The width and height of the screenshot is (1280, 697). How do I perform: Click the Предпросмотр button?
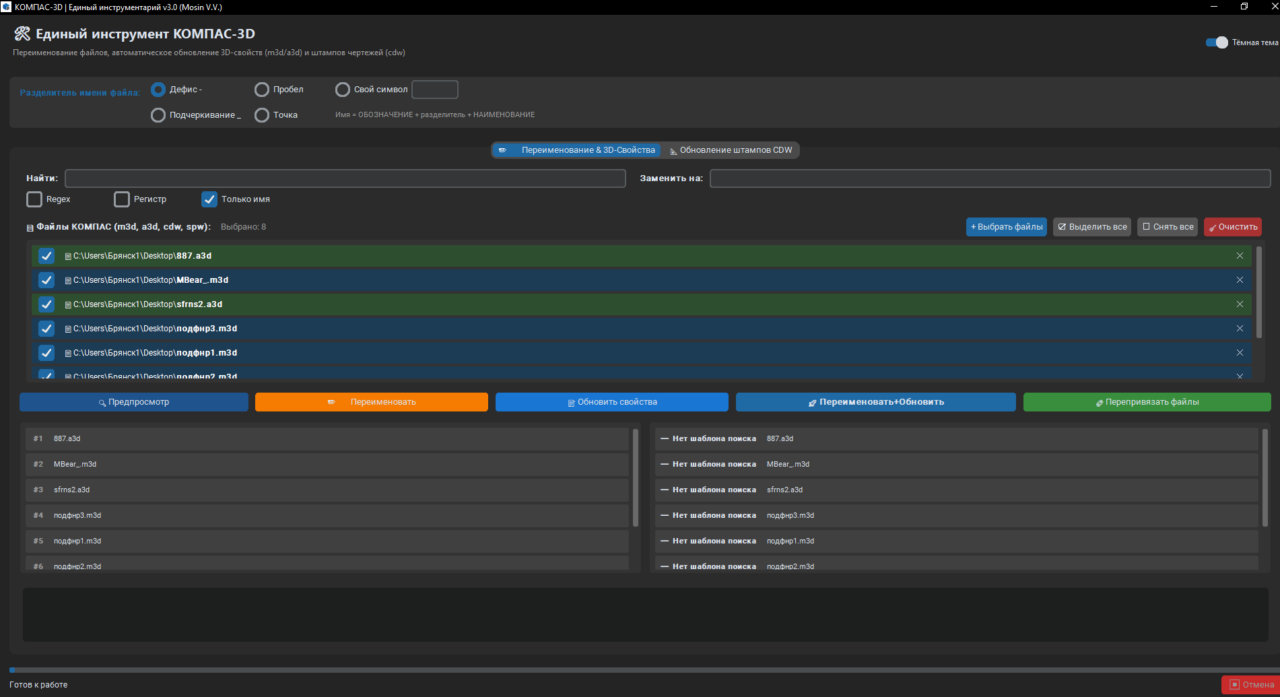point(134,402)
